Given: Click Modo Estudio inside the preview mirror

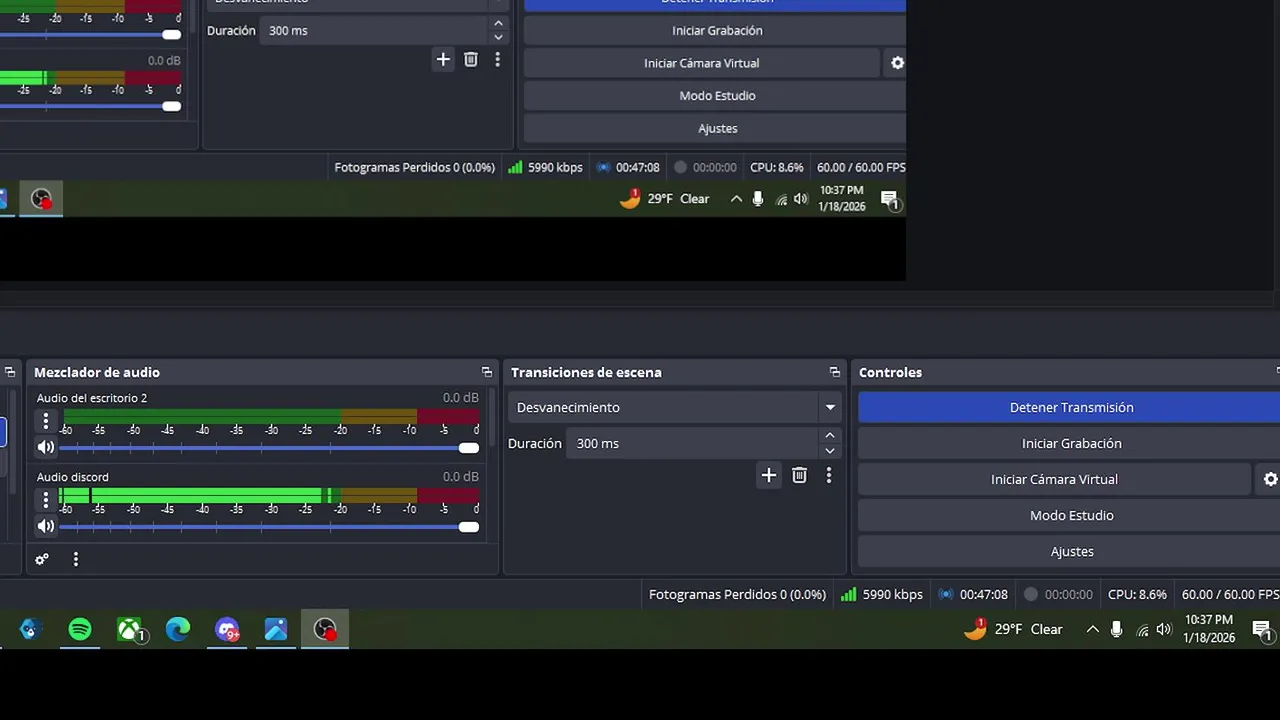Looking at the screenshot, I should click(x=717, y=95).
